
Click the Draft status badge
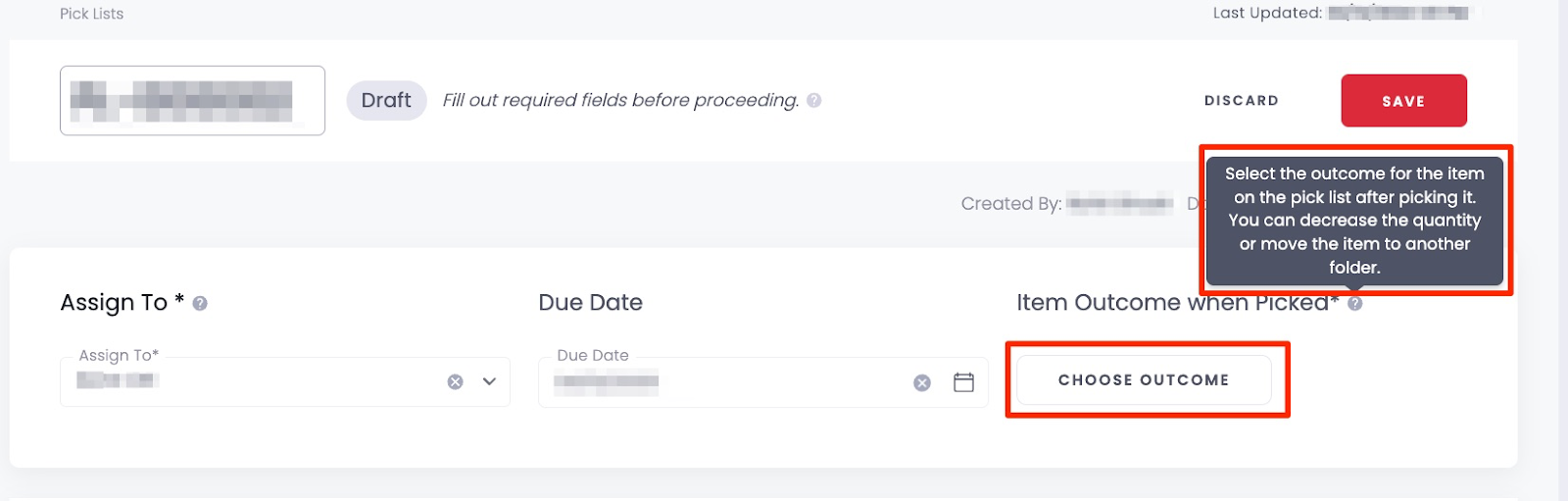(x=386, y=101)
